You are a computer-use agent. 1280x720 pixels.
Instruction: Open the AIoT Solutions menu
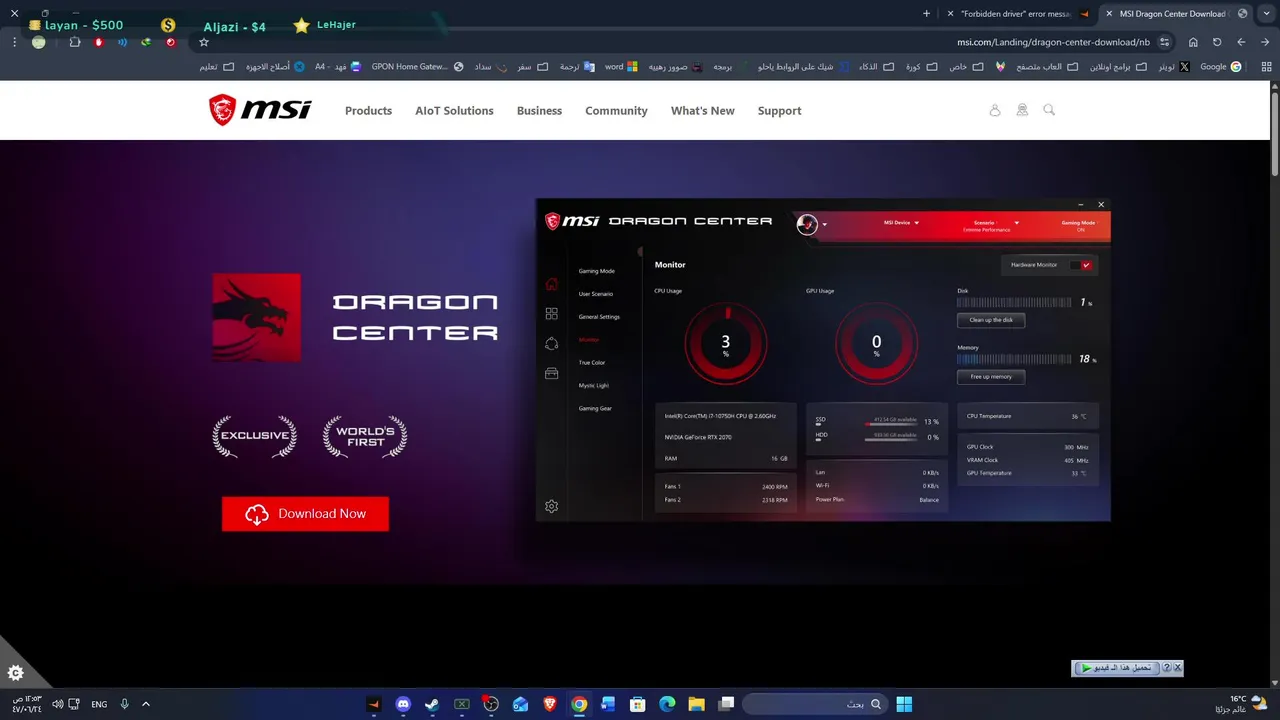[x=454, y=111]
